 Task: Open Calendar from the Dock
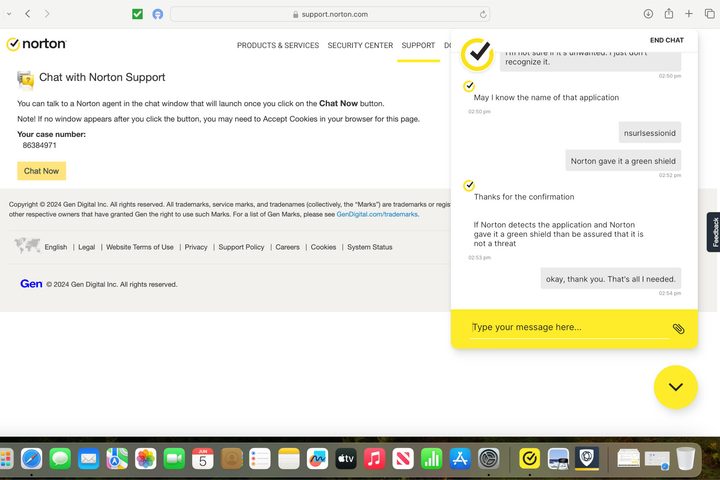pos(202,458)
